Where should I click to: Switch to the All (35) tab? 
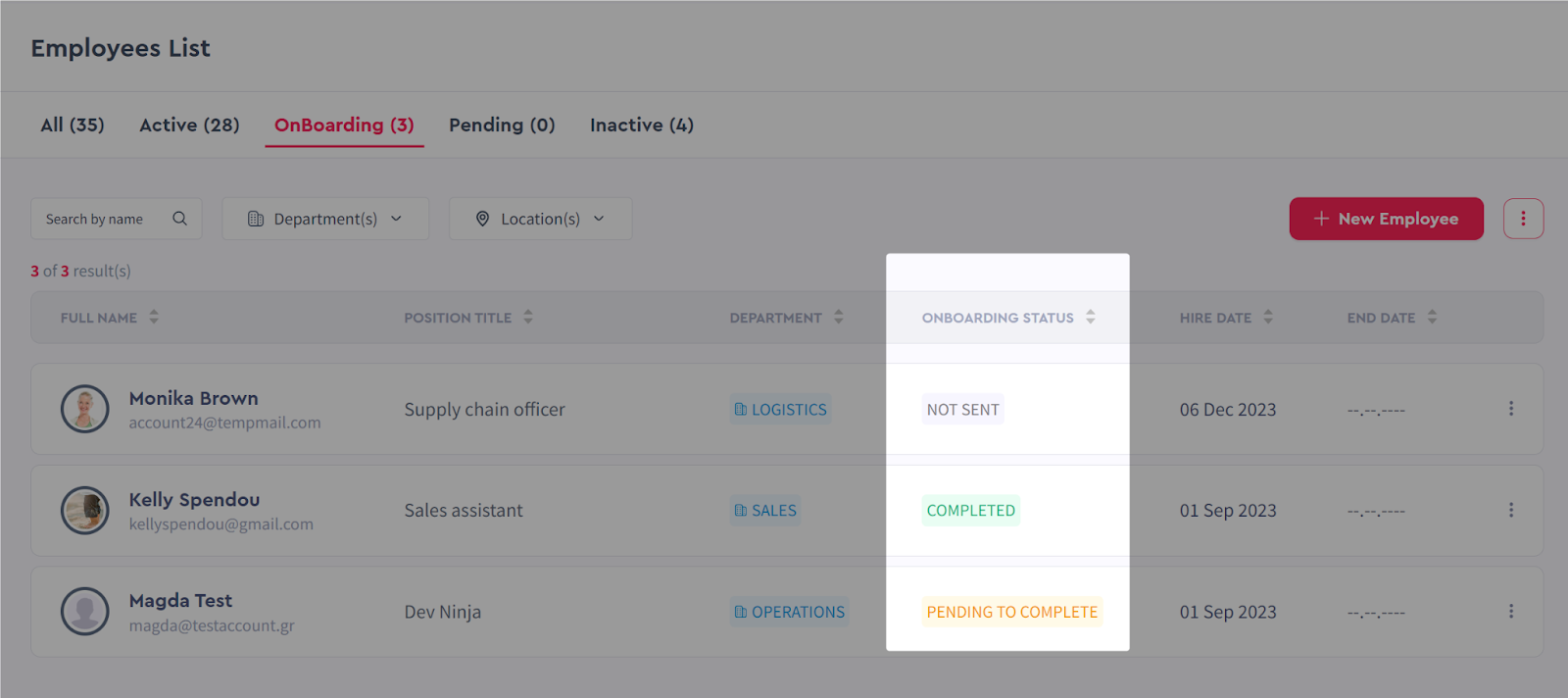pos(73,125)
